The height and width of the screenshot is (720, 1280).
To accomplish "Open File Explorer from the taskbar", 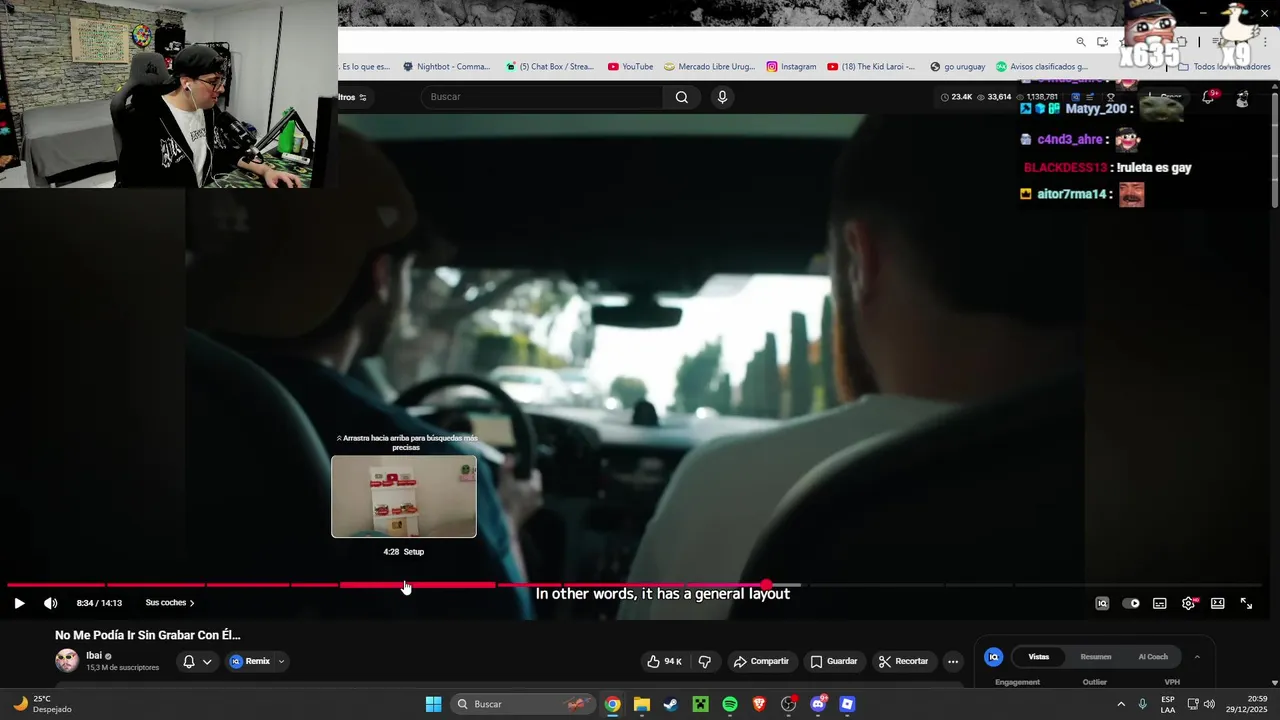I will 641,704.
